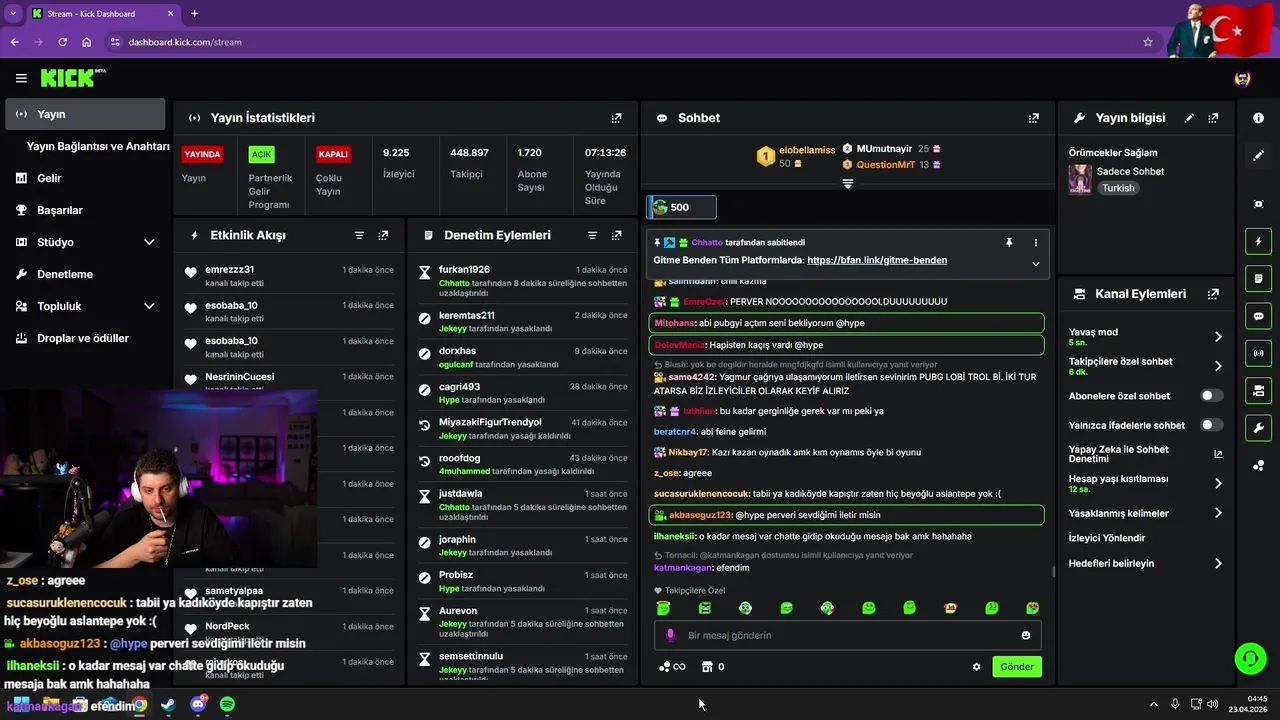
Task: Toggle the activity lightning widget in sidebar
Action: click(x=1258, y=241)
